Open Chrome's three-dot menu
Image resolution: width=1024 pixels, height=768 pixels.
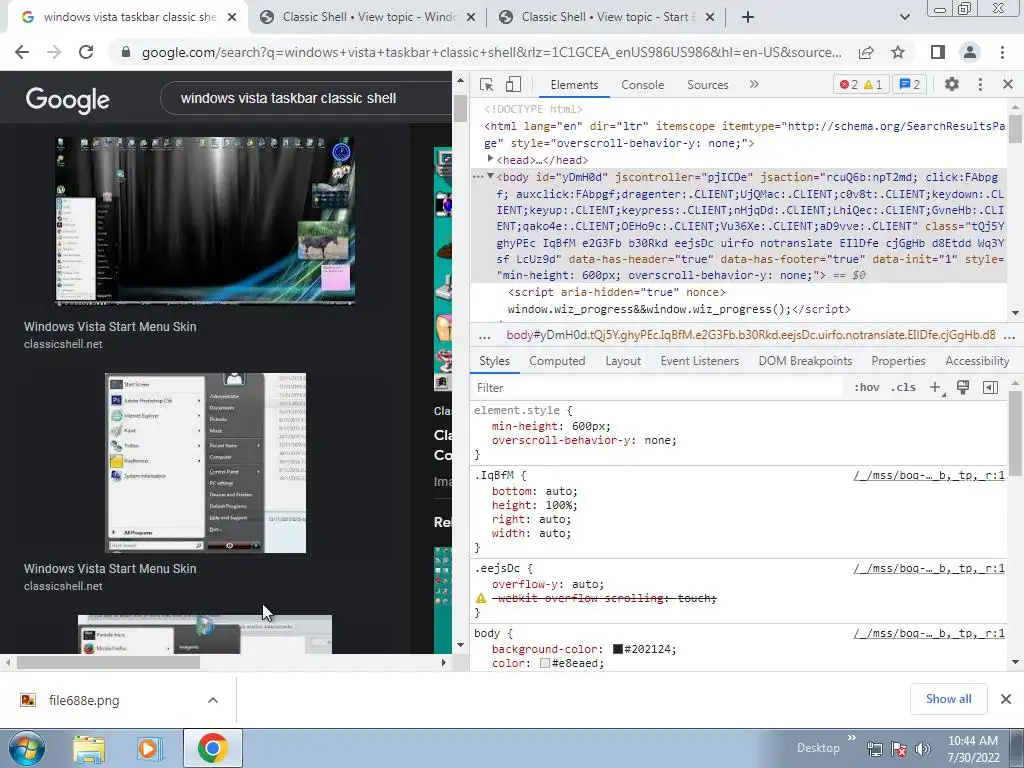click(1002, 52)
